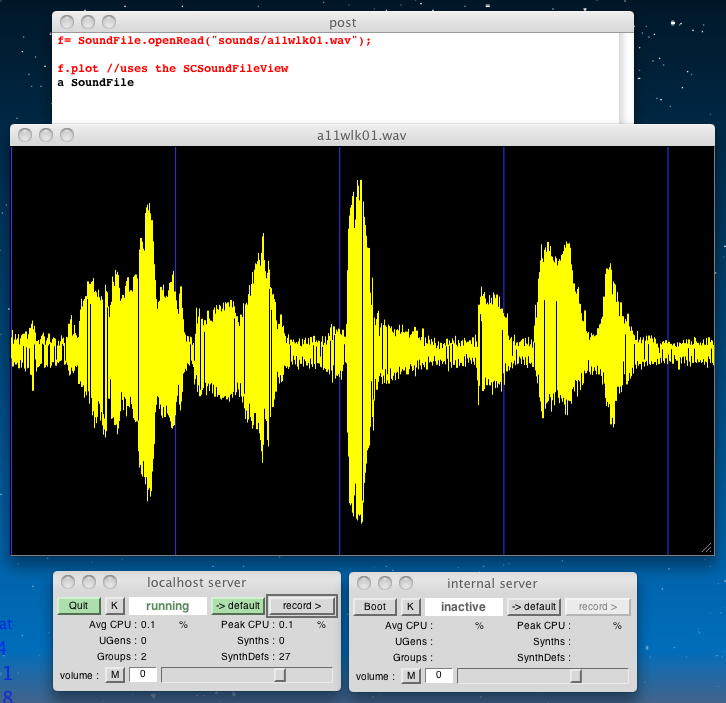The image size is (726, 703).
Task: Click the internal server volume number box
Action: pos(437,675)
